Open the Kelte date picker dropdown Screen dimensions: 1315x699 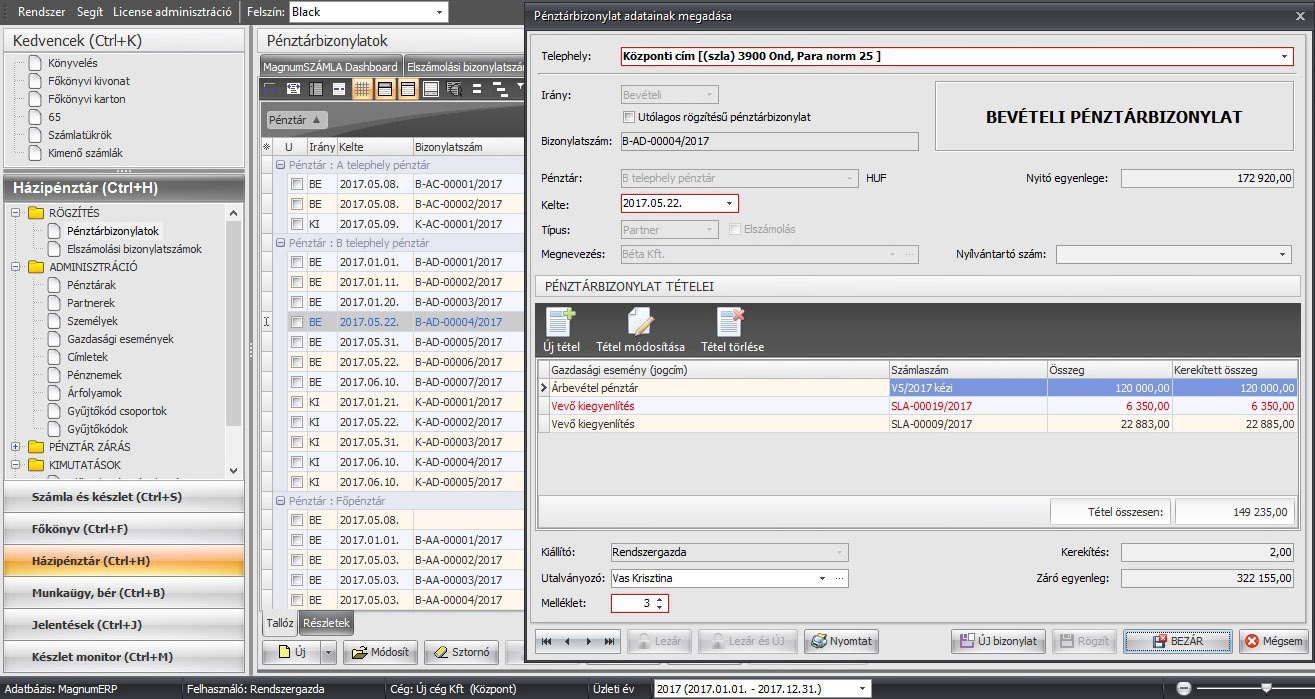click(x=729, y=204)
